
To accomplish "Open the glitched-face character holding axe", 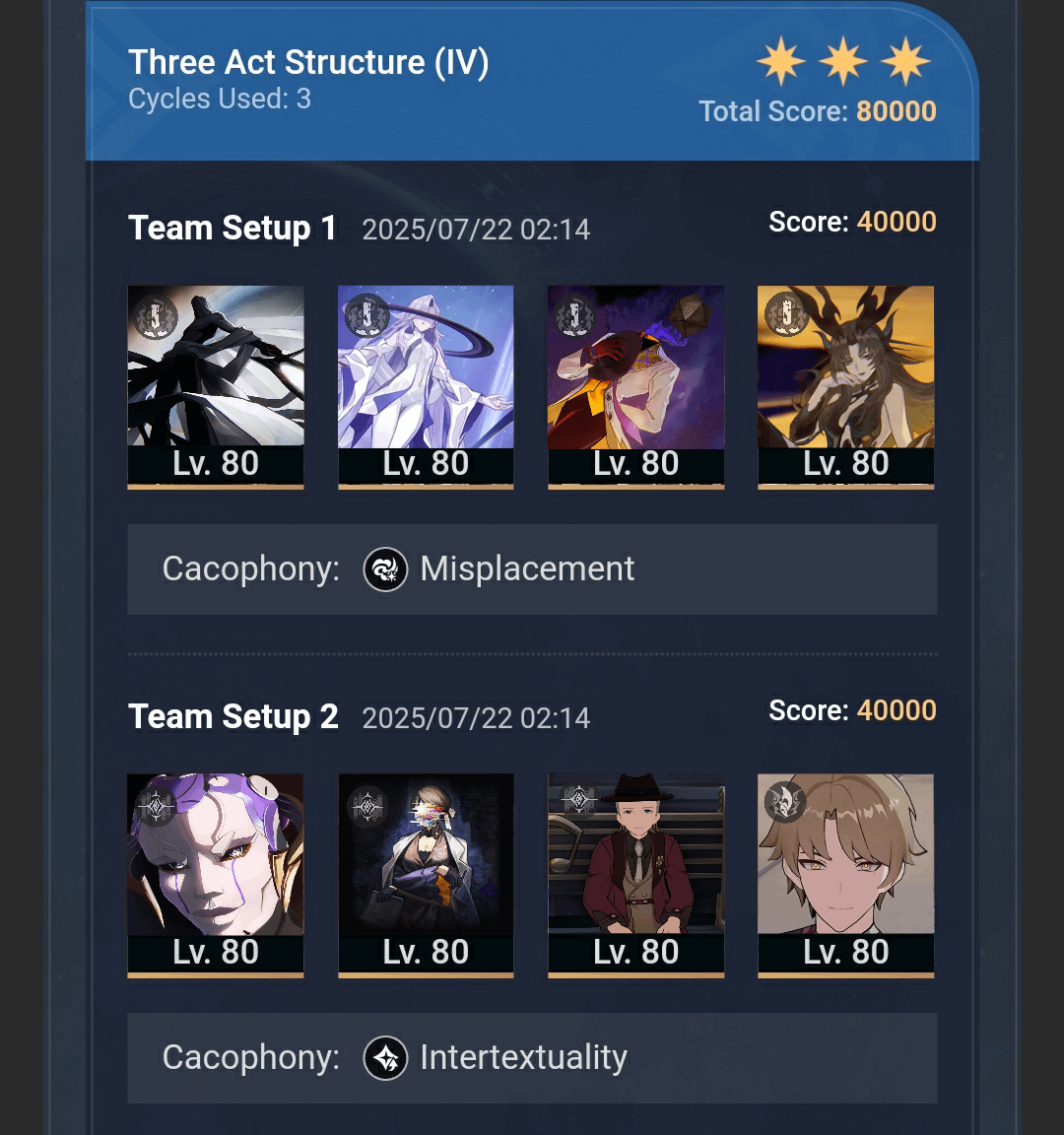I will [426, 876].
